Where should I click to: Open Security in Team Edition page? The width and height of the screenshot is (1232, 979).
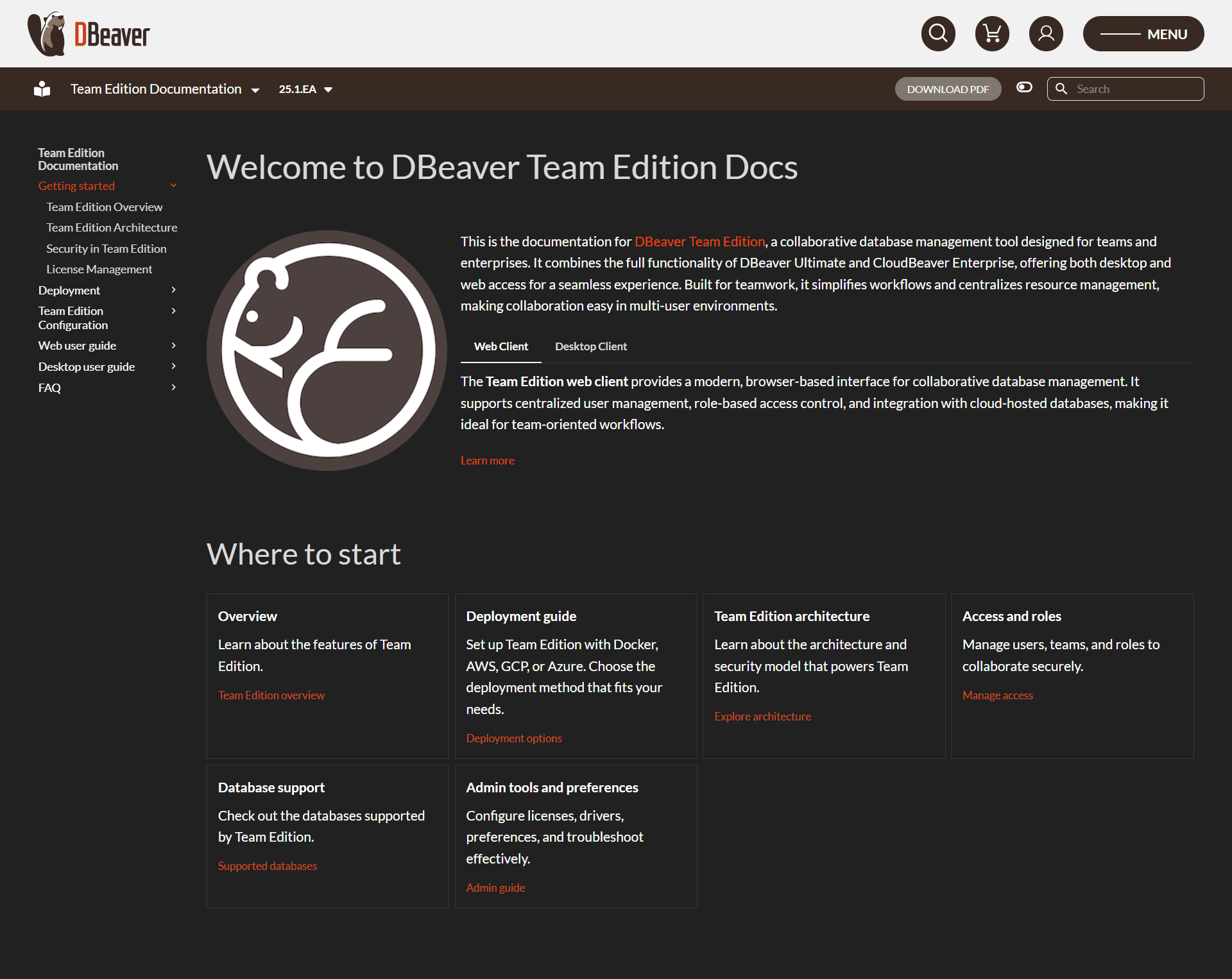point(106,249)
